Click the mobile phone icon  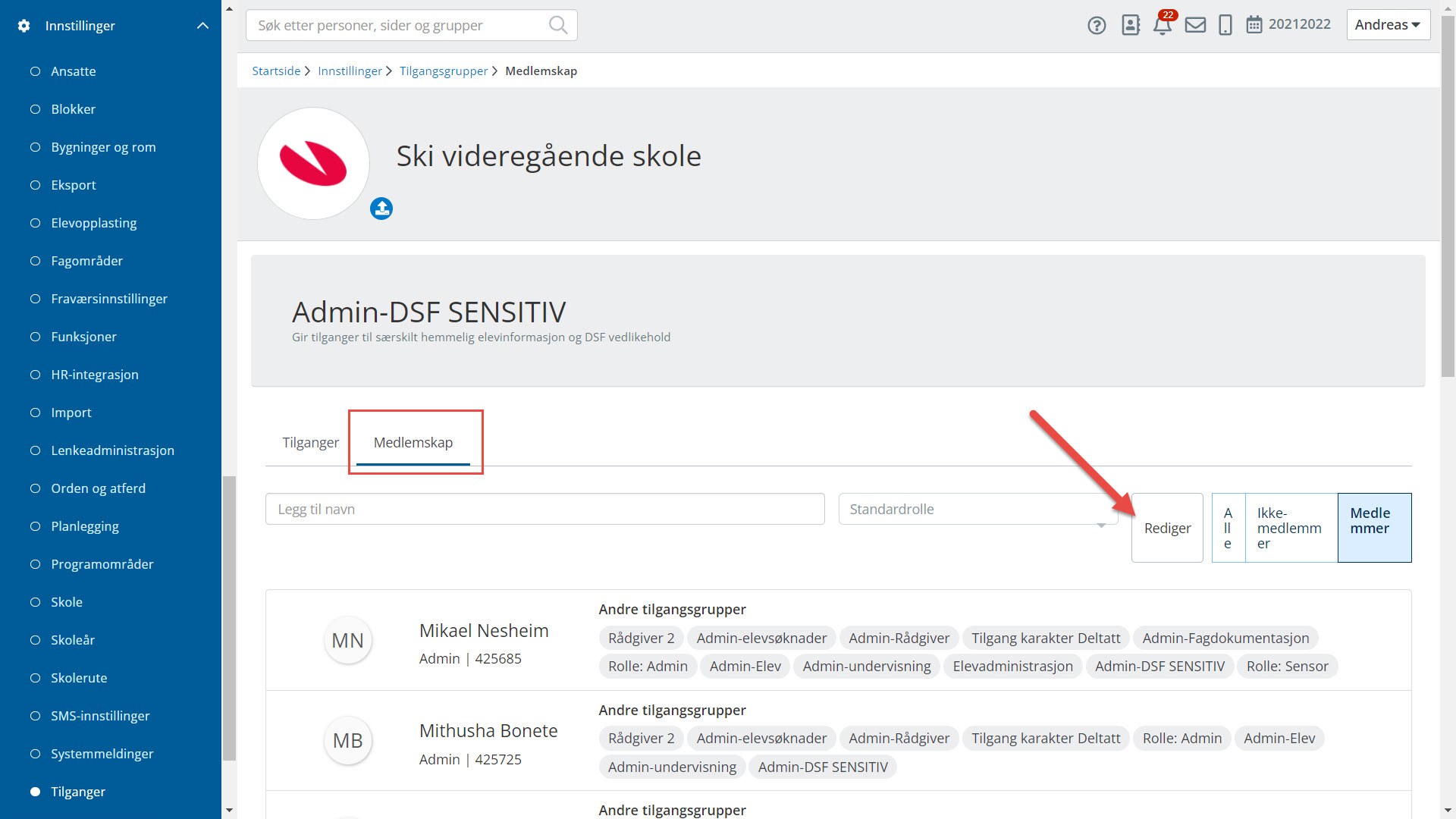[x=1225, y=25]
